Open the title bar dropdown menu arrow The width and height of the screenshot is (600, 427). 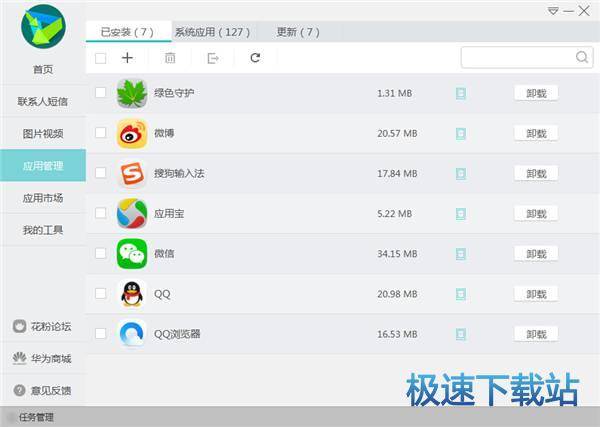tap(553, 11)
